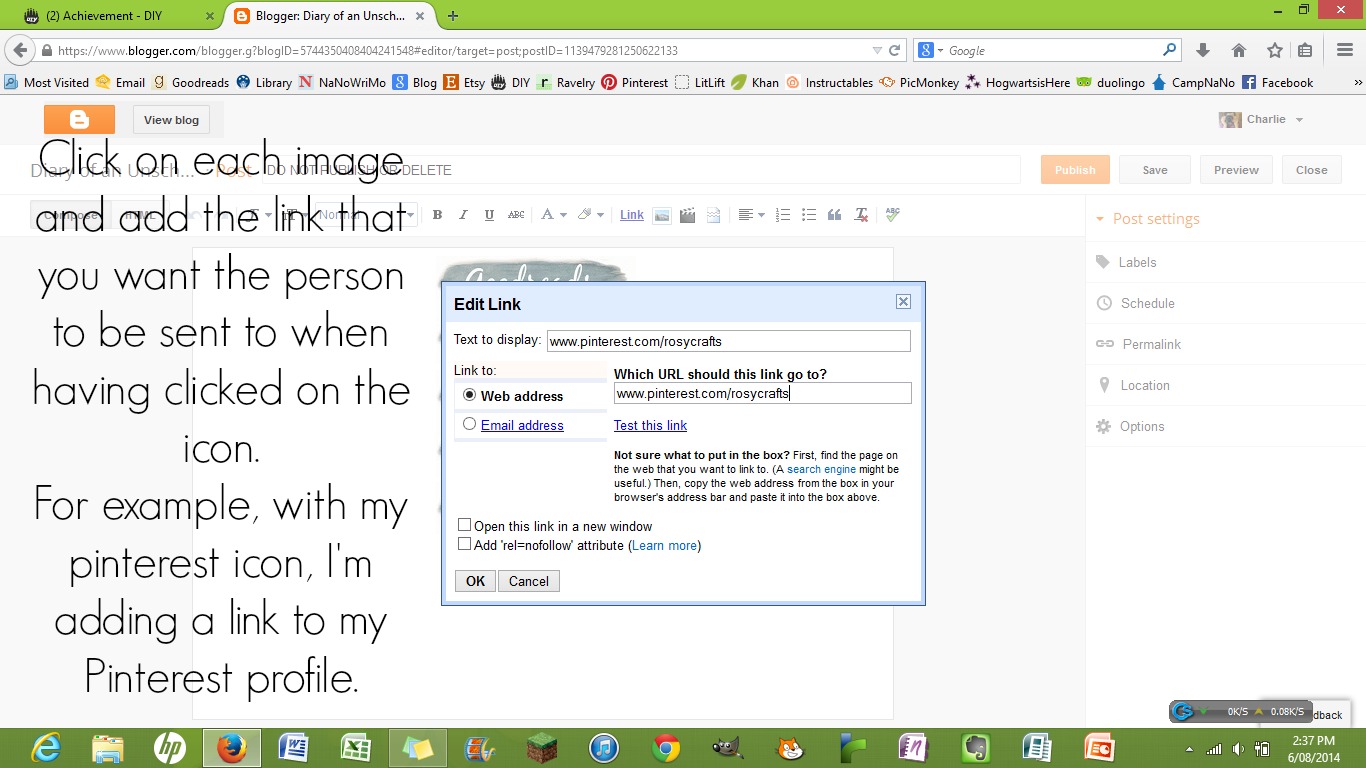Open Minecraft from the taskbar
Screen dimensions: 1366x768
coord(542,748)
